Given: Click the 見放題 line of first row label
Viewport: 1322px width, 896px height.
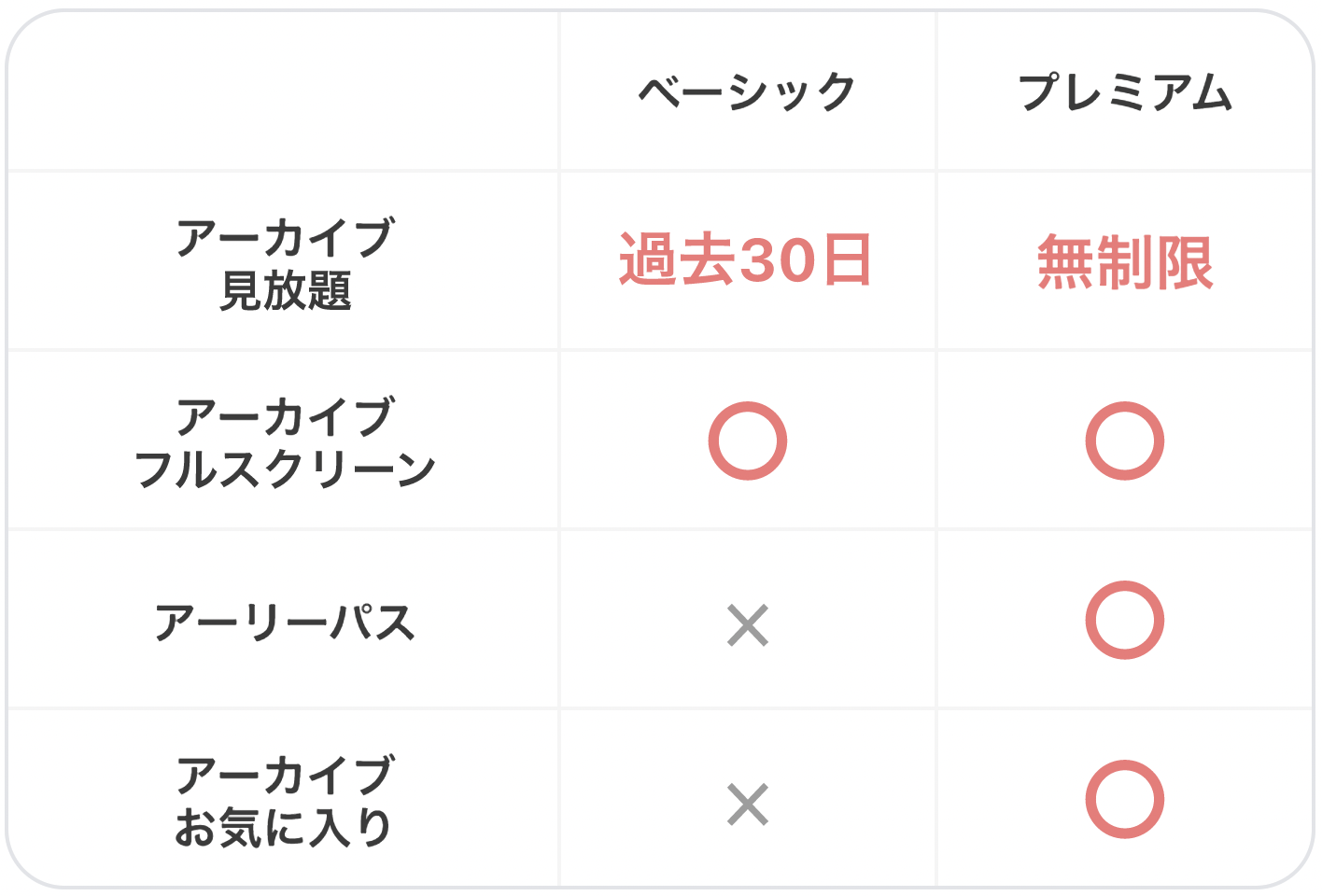Looking at the screenshot, I should 285,290.
